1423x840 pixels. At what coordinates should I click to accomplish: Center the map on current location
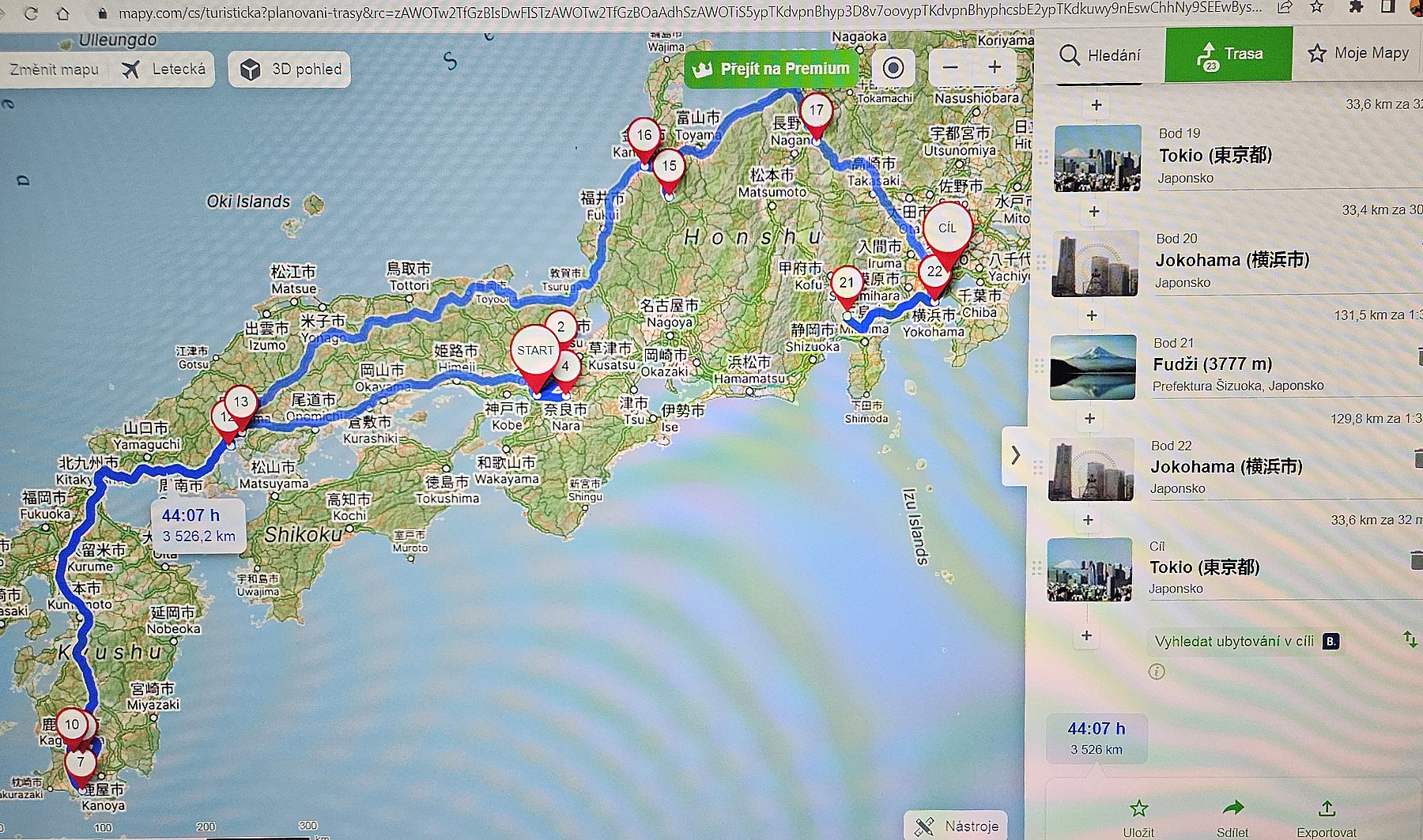[893, 68]
